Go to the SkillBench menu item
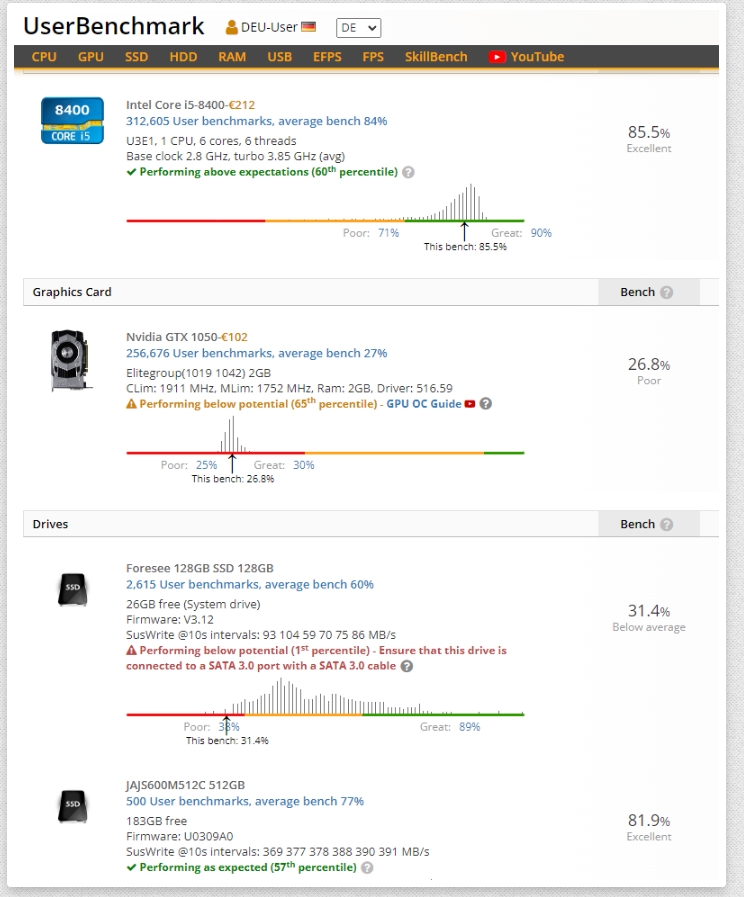This screenshot has width=744, height=897. pyautogui.click(x=436, y=57)
